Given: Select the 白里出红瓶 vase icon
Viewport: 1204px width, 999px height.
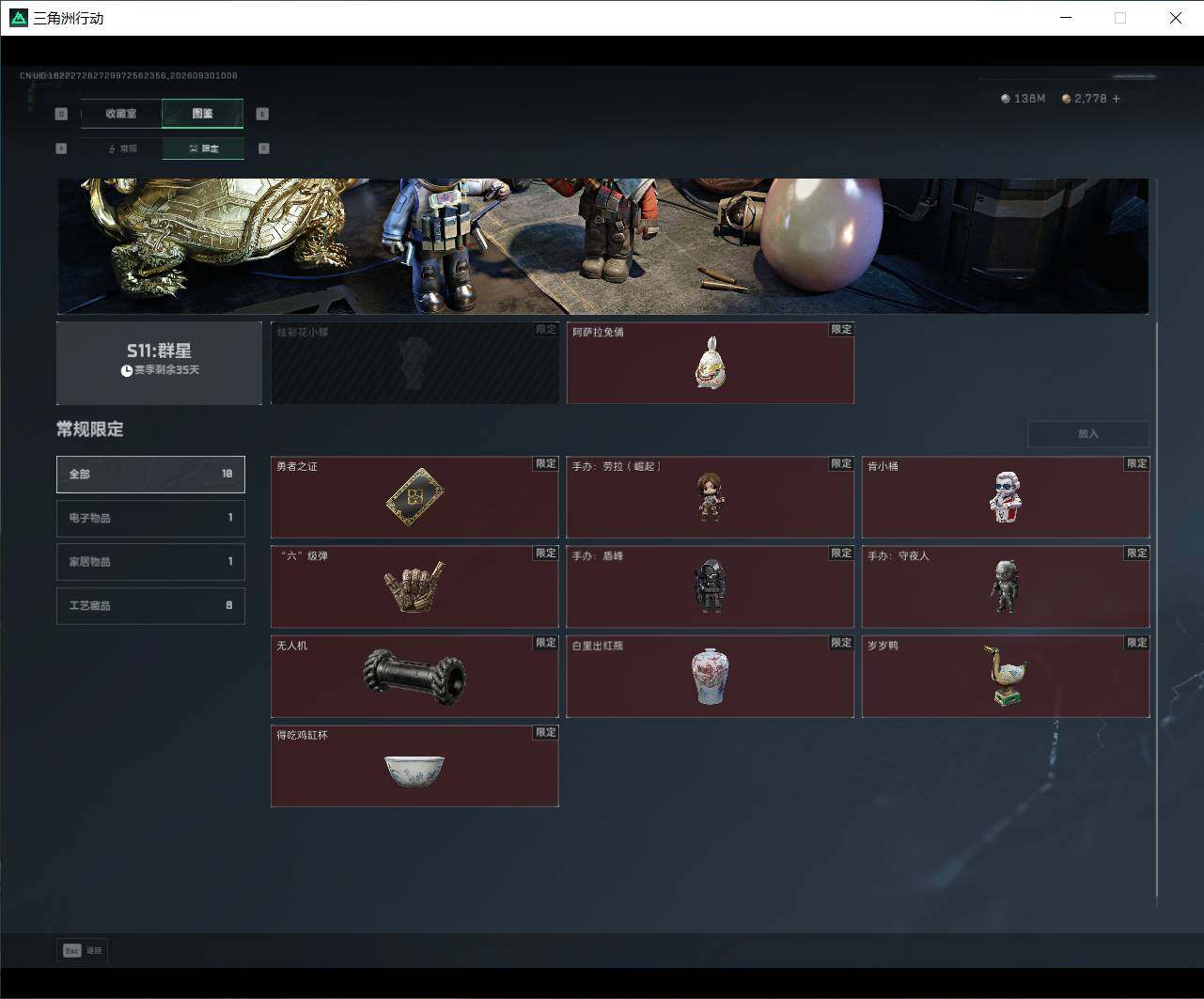Looking at the screenshot, I should tap(710, 677).
